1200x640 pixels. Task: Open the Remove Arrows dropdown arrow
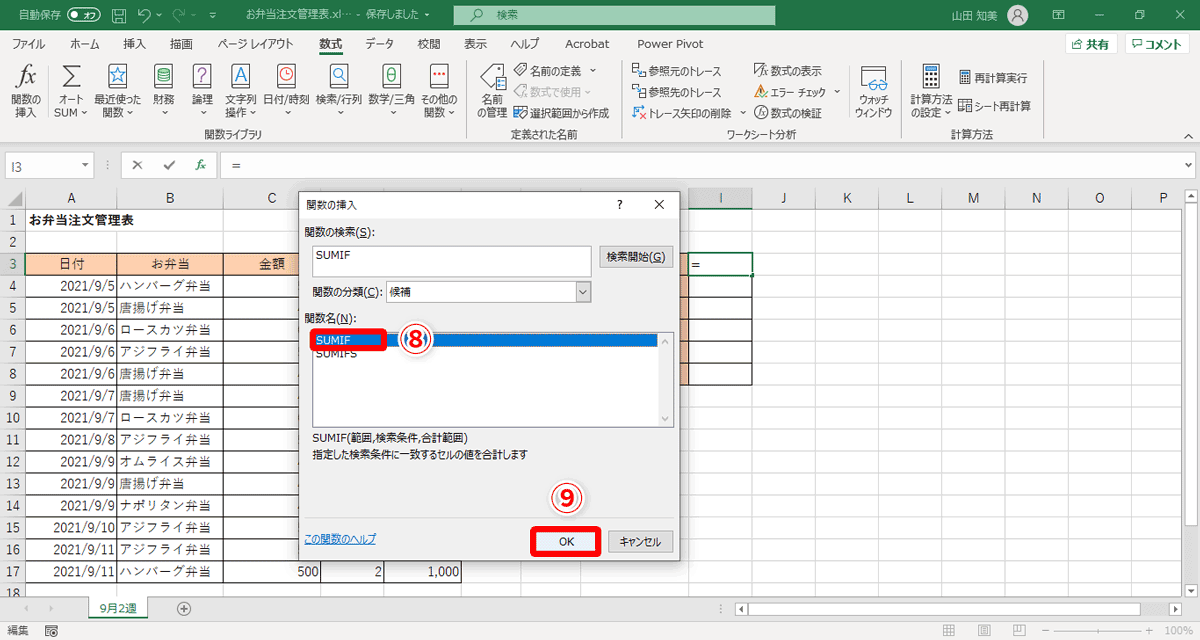pyautogui.click(x=741, y=113)
